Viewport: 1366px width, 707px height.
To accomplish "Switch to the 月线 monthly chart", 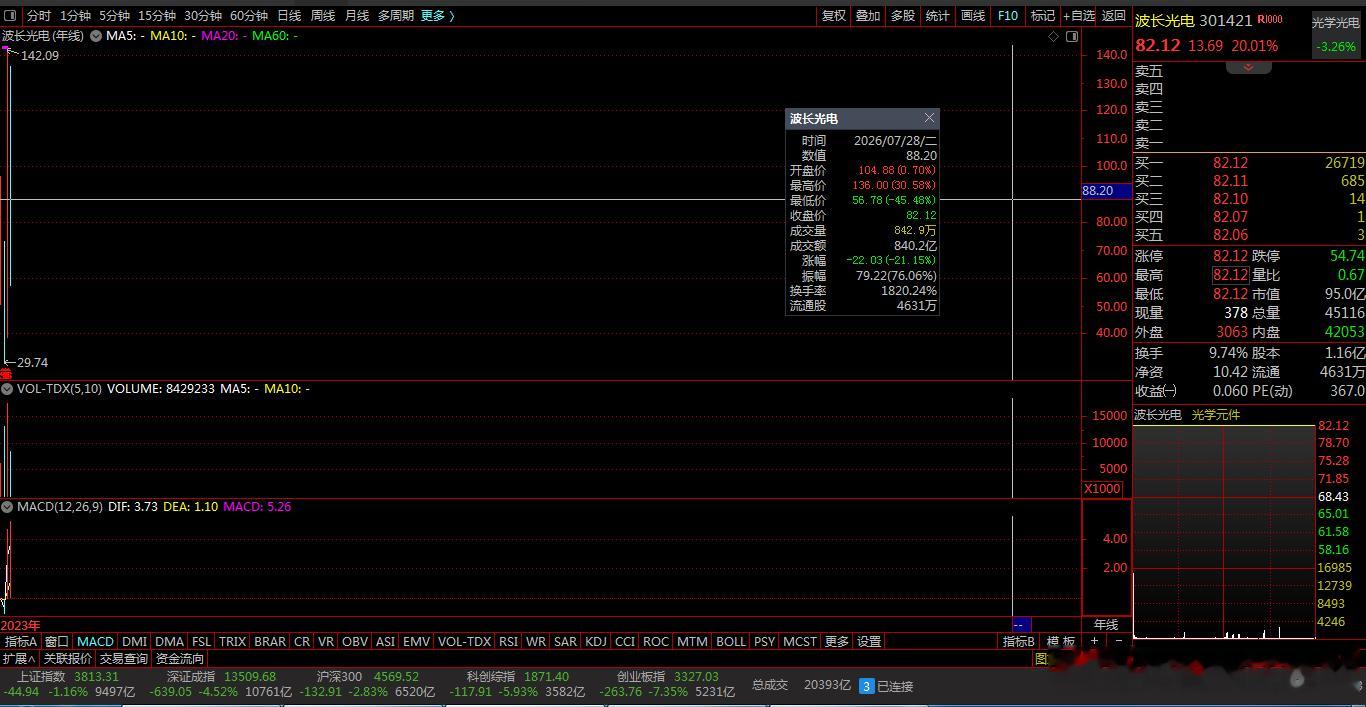I will coord(357,16).
